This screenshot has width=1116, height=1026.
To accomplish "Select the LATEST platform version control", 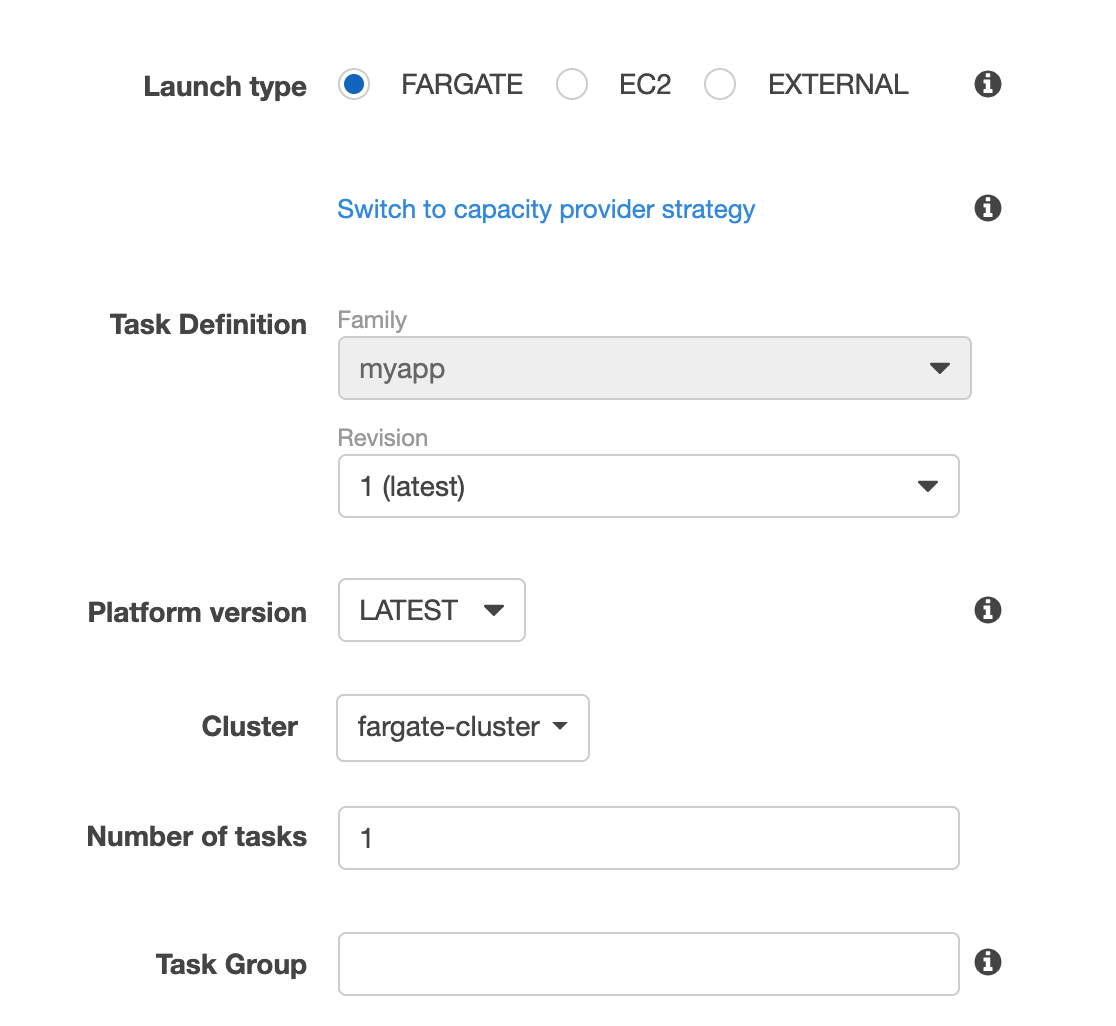I will tap(431, 610).
